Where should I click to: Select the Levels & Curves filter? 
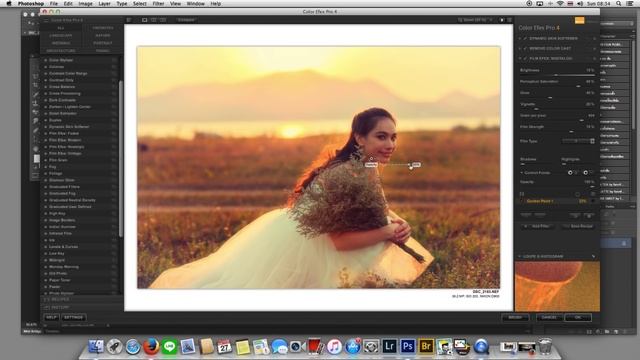[x=64, y=247]
